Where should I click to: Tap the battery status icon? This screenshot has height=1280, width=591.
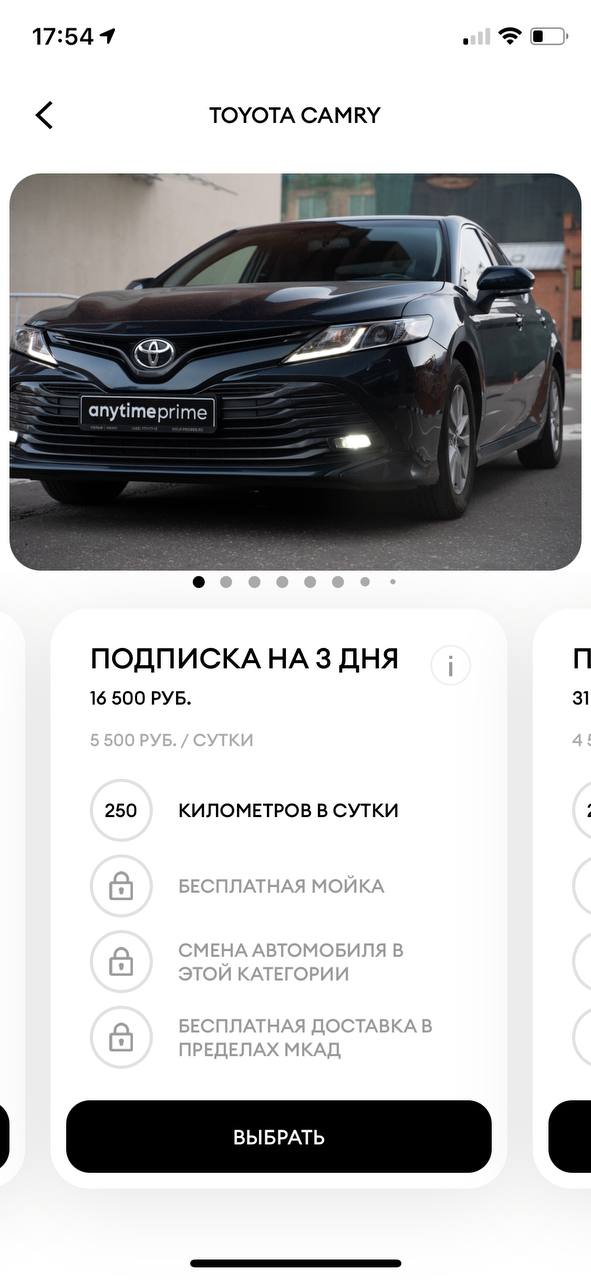[549, 37]
